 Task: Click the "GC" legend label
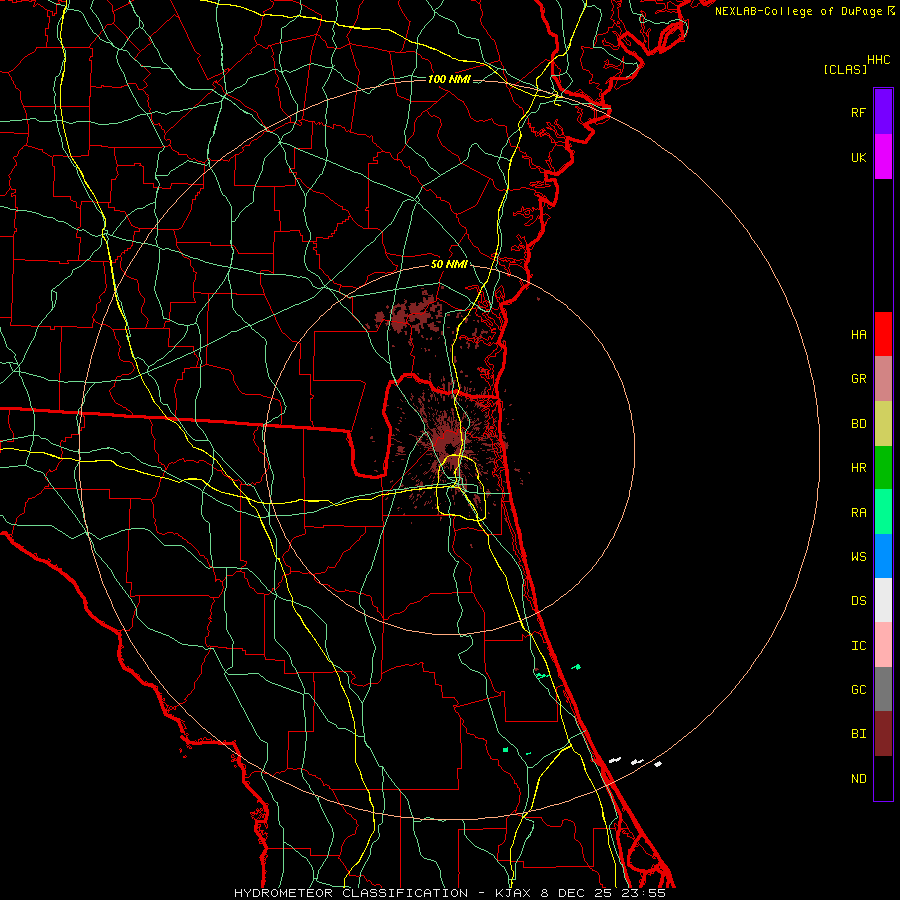(x=858, y=690)
